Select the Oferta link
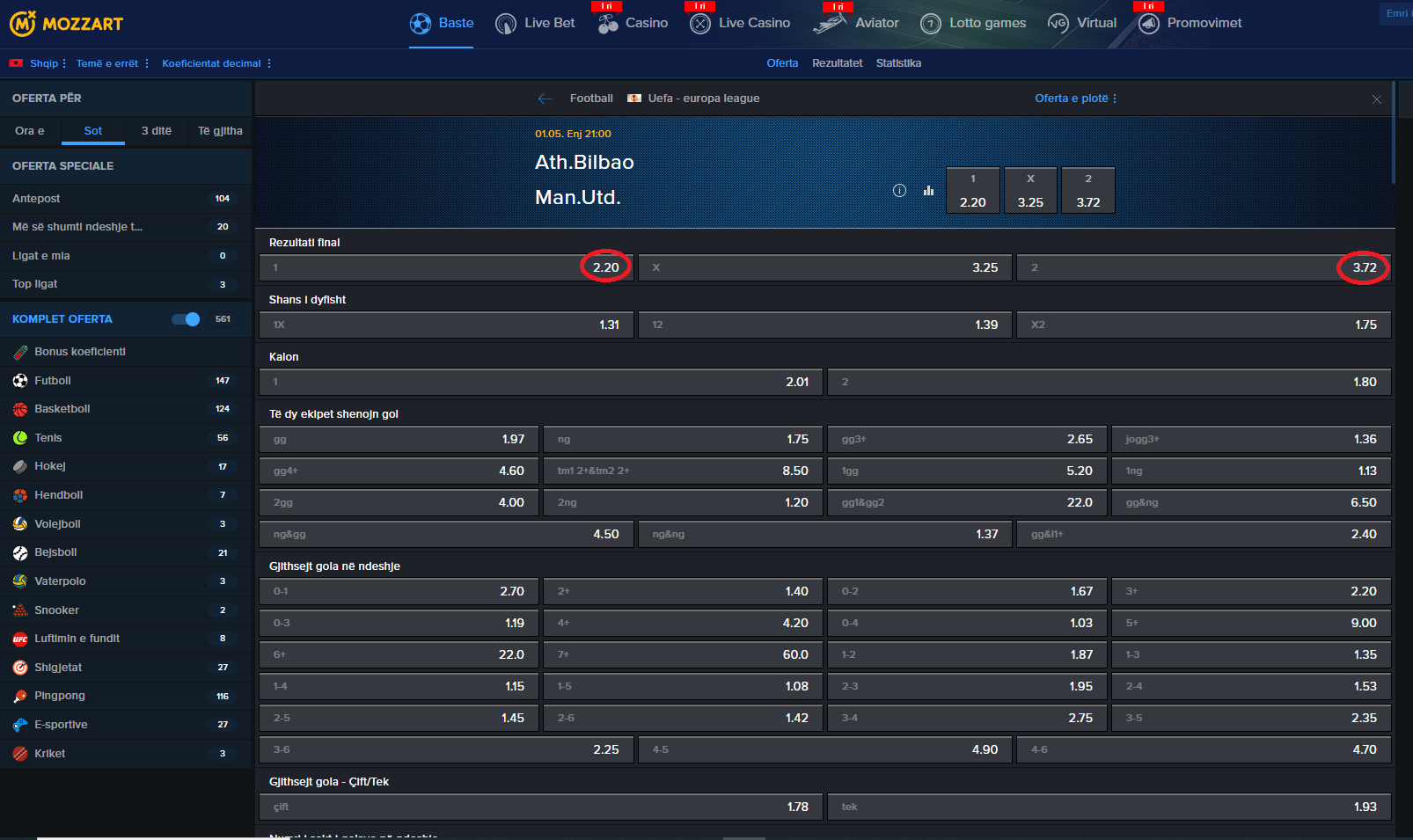Viewport: 1413px width, 840px height. 782,63
